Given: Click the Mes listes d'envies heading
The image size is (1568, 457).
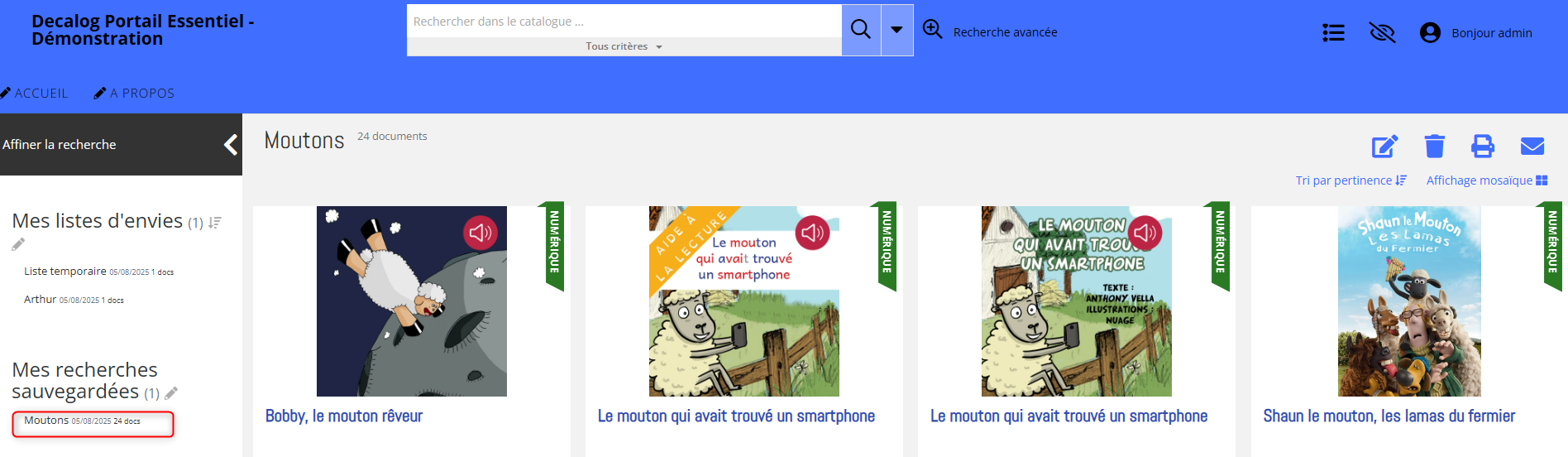Looking at the screenshot, I should click(x=98, y=221).
